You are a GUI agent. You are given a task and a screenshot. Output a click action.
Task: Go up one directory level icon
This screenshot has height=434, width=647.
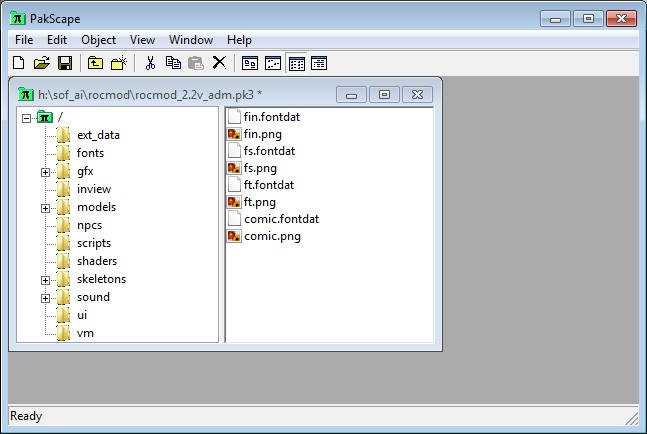click(x=95, y=63)
